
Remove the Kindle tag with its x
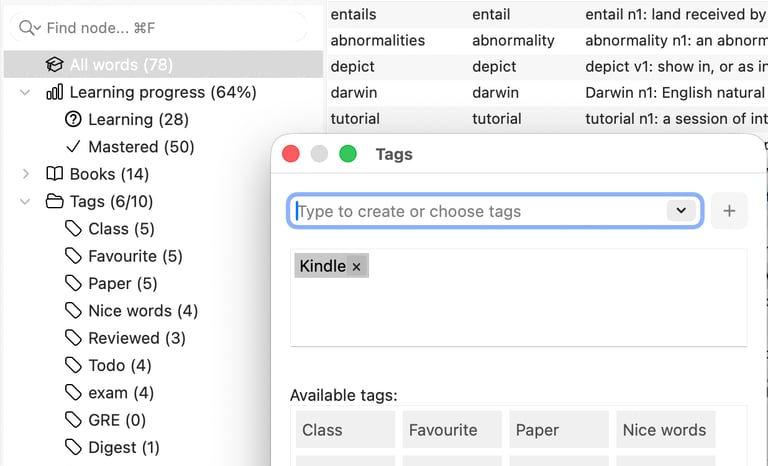[356, 267]
